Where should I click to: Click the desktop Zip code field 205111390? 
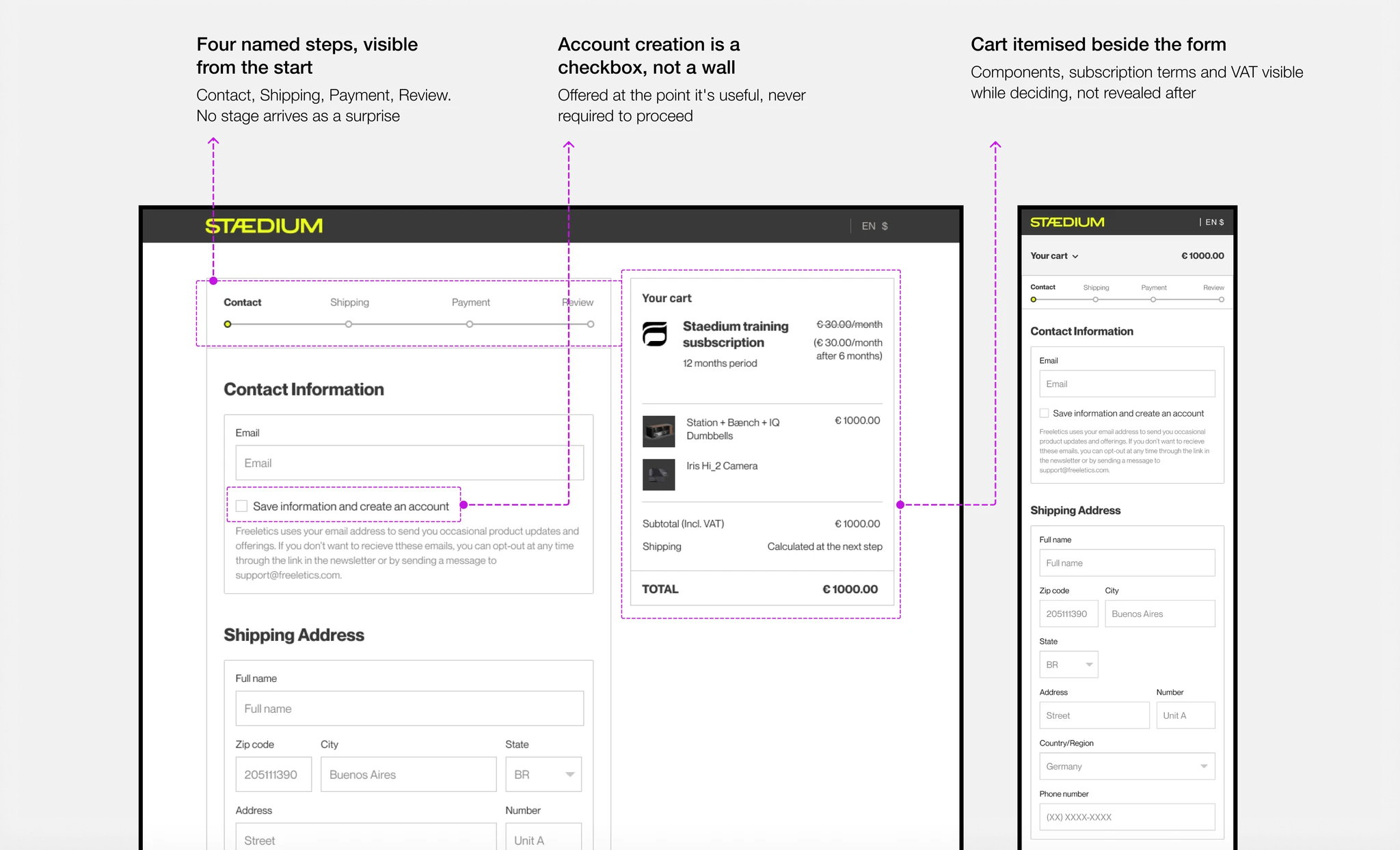click(273, 774)
